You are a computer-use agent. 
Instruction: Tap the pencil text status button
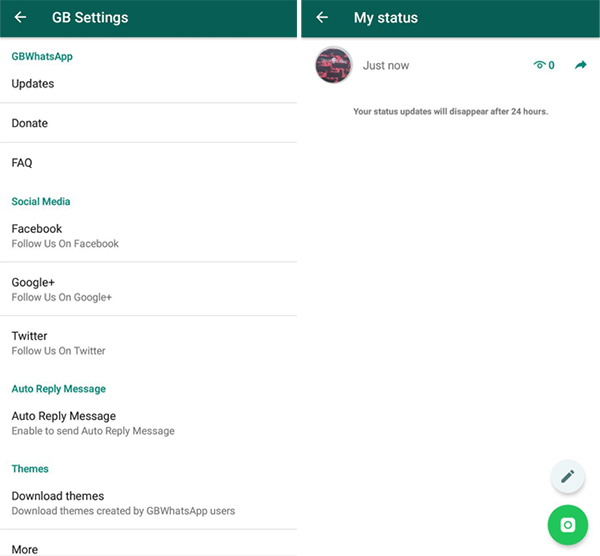click(x=567, y=476)
